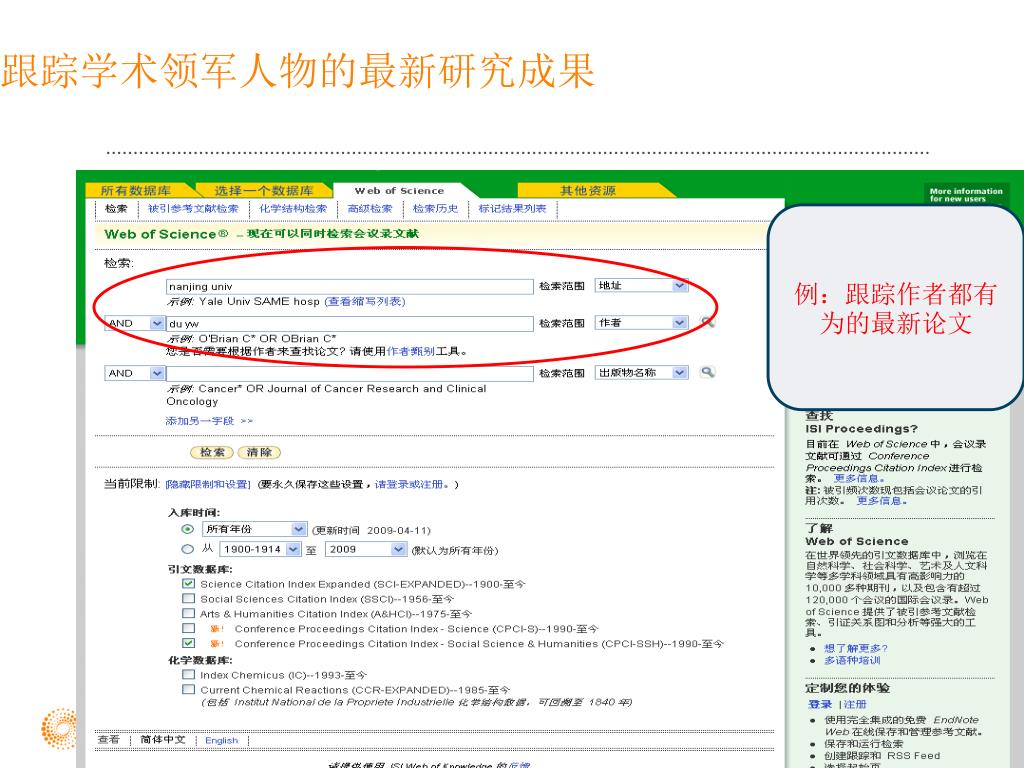Click 查看缩写列表 link
The width and height of the screenshot is (1024, 768).
click(365, 301)
